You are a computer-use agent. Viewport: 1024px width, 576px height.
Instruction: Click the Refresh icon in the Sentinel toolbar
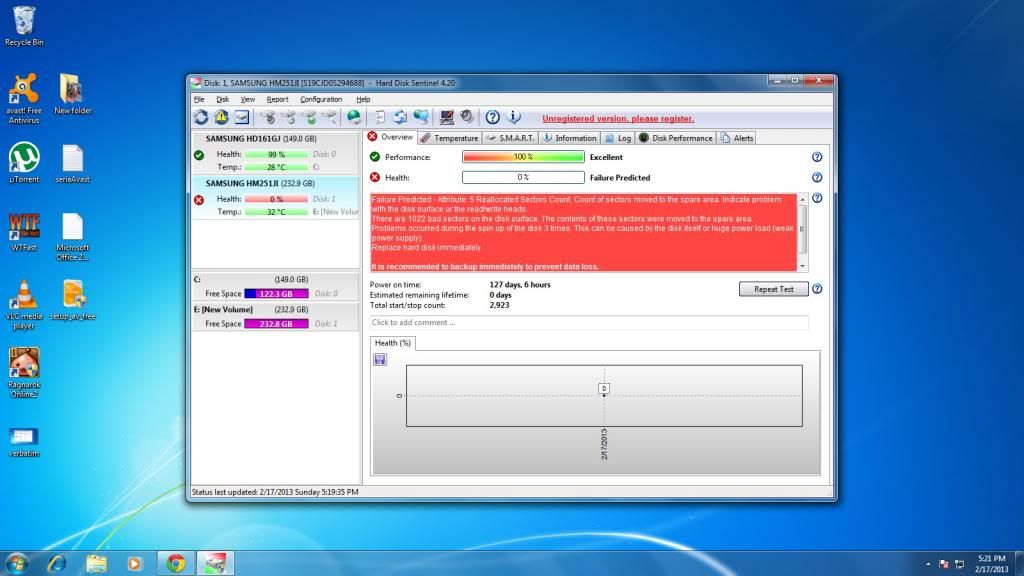tap(200, 117)
